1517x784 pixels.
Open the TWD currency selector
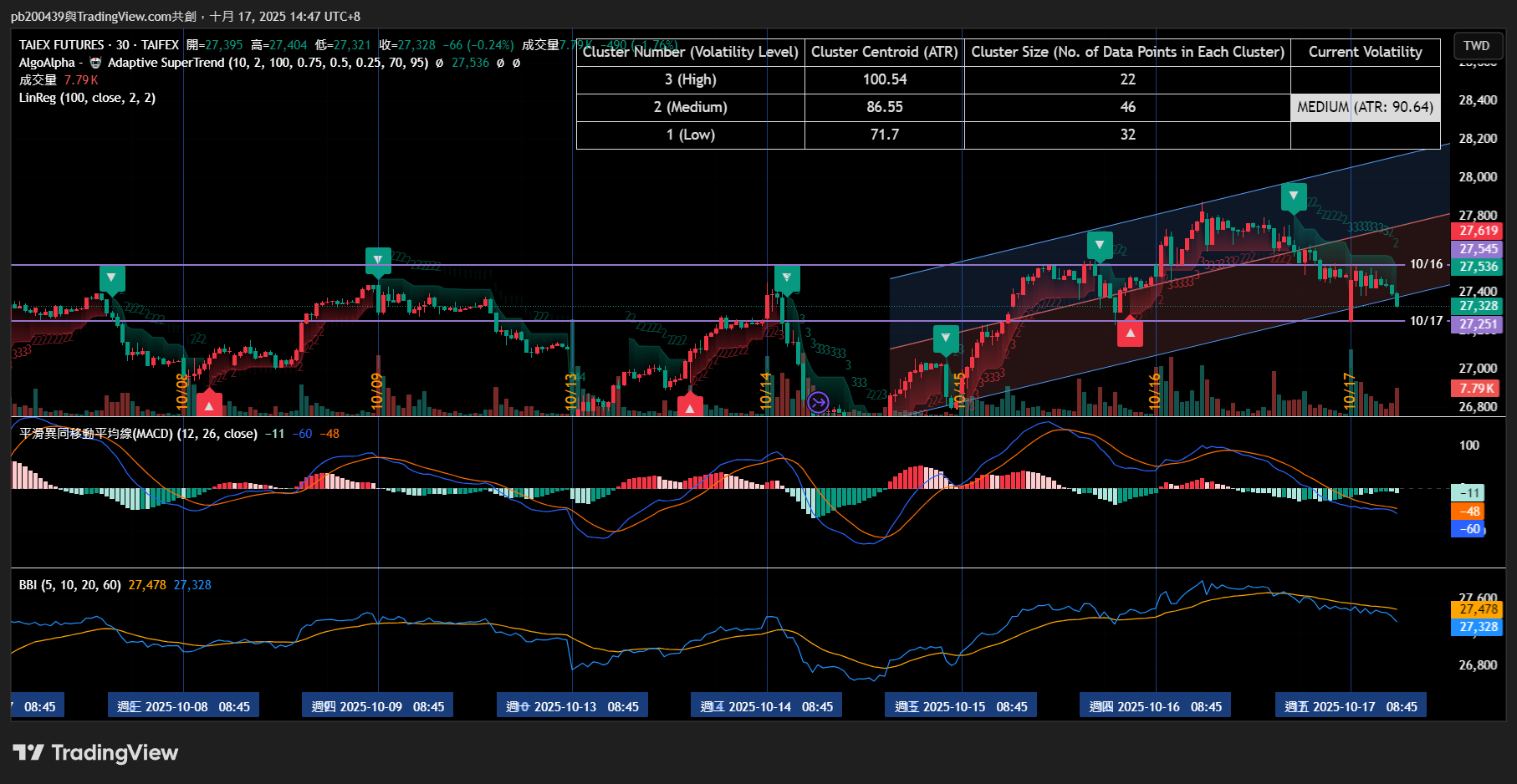point(1476,46)
